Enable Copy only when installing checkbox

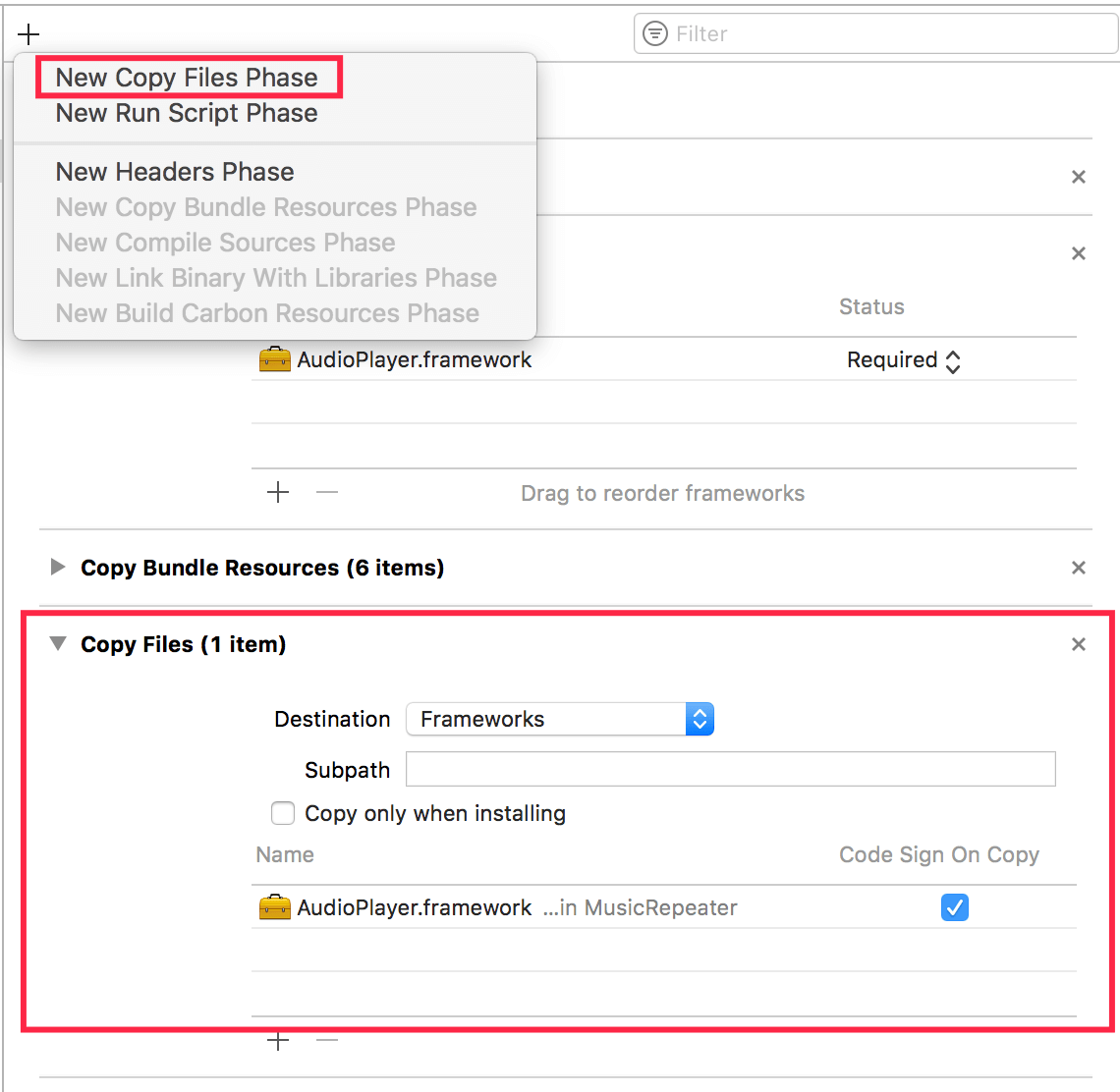click(x=283, y=813)
